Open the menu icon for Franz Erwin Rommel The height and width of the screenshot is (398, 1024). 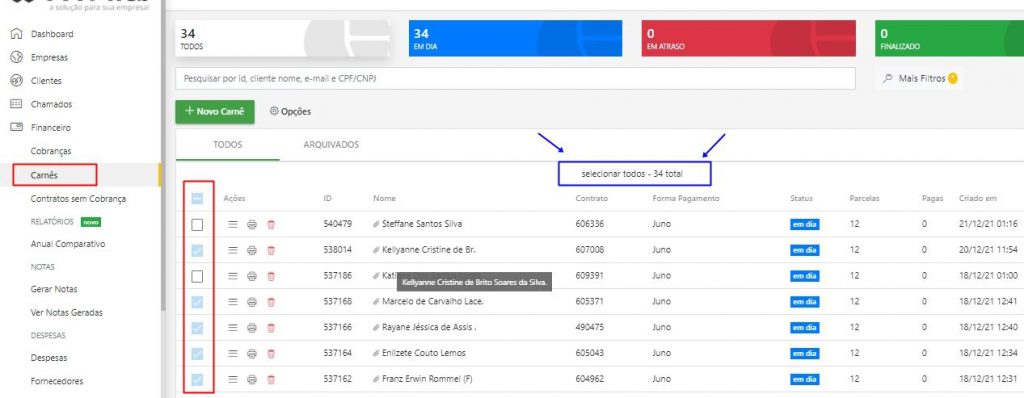pos(232,379)
